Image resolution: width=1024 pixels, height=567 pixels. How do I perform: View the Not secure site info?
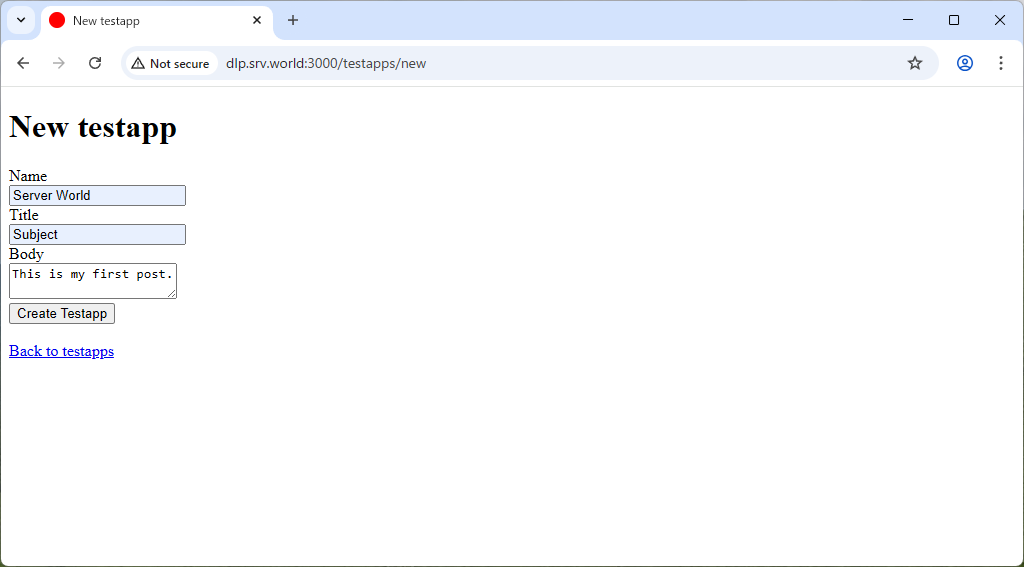[171, 63]
